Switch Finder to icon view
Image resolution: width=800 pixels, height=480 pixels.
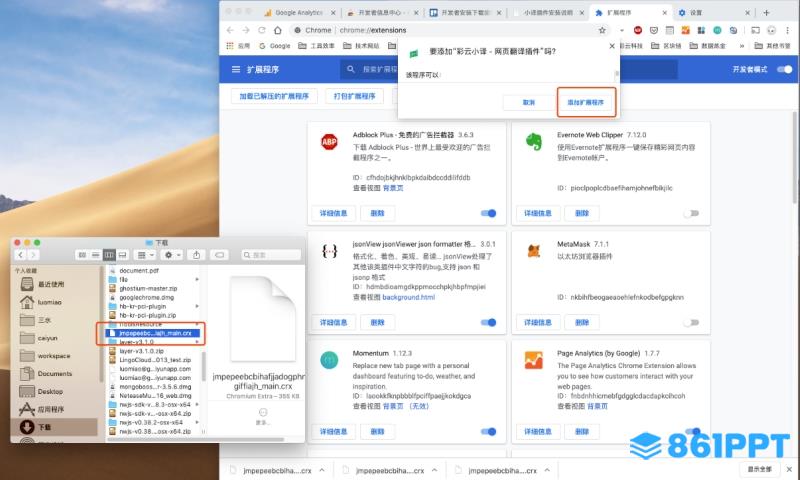tap(82, 255)
